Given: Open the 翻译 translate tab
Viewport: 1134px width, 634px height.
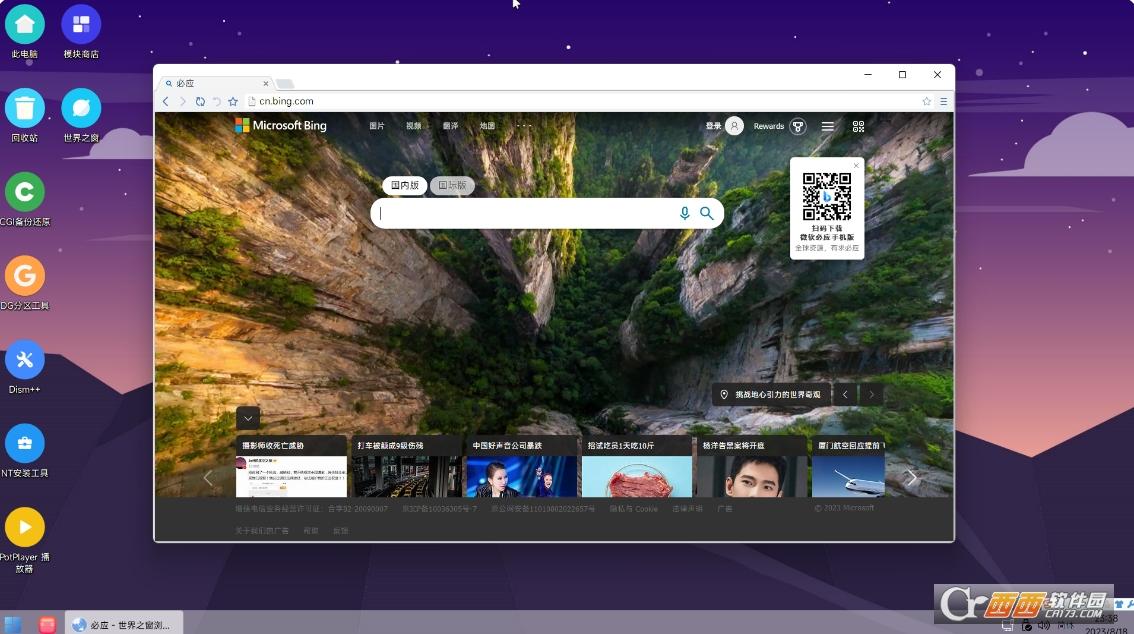Looking at the screenshot, I should pyautogui.click(x=451, y=126).
